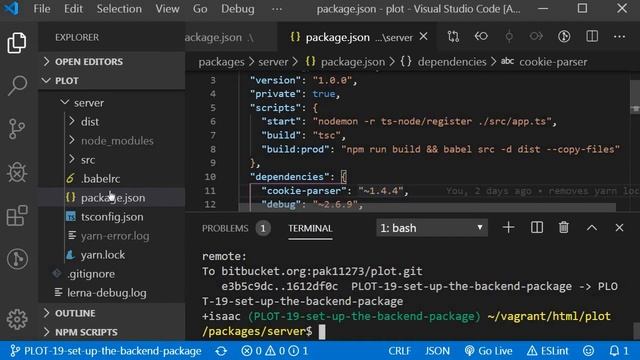Click the feedback smiley icon
The image size is (640, 360).
(x=589, y=351)
